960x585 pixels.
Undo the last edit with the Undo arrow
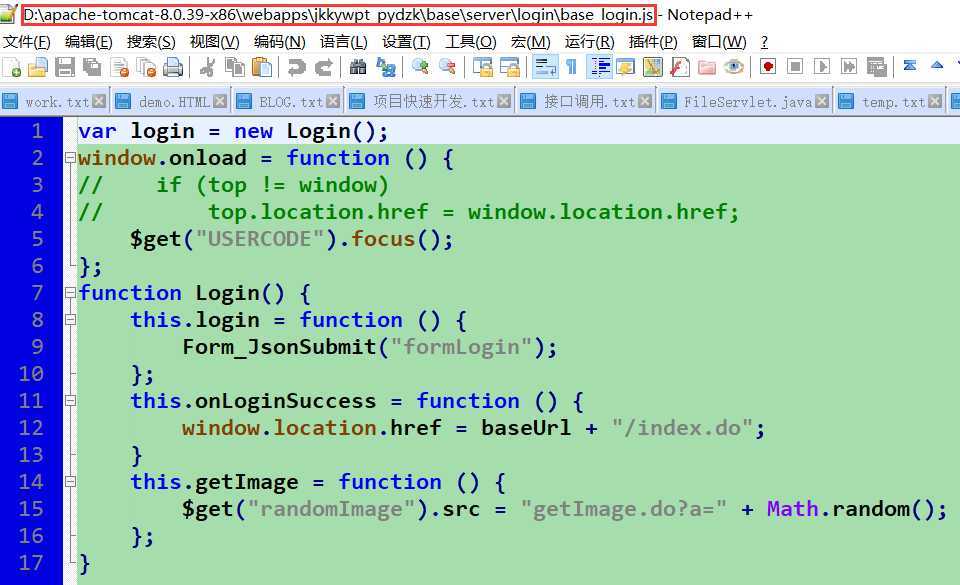pyautogui.click(x=297, y=67)
